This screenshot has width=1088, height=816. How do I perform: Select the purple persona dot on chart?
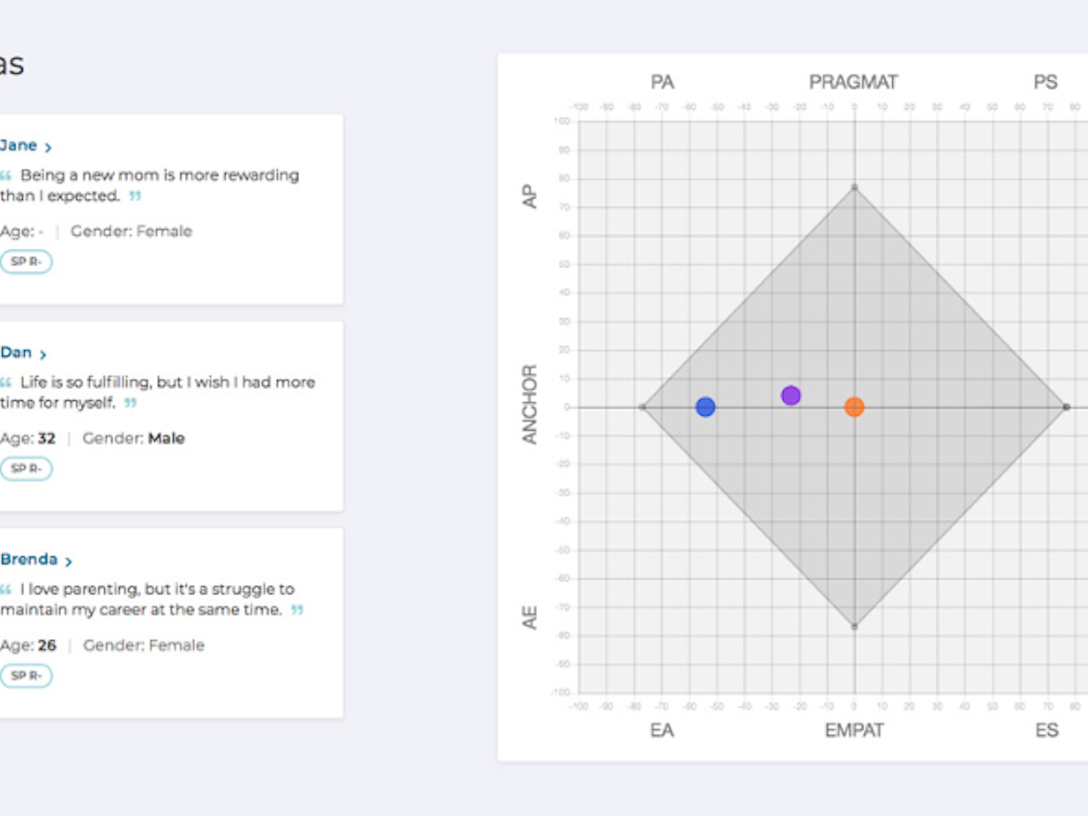791,396
